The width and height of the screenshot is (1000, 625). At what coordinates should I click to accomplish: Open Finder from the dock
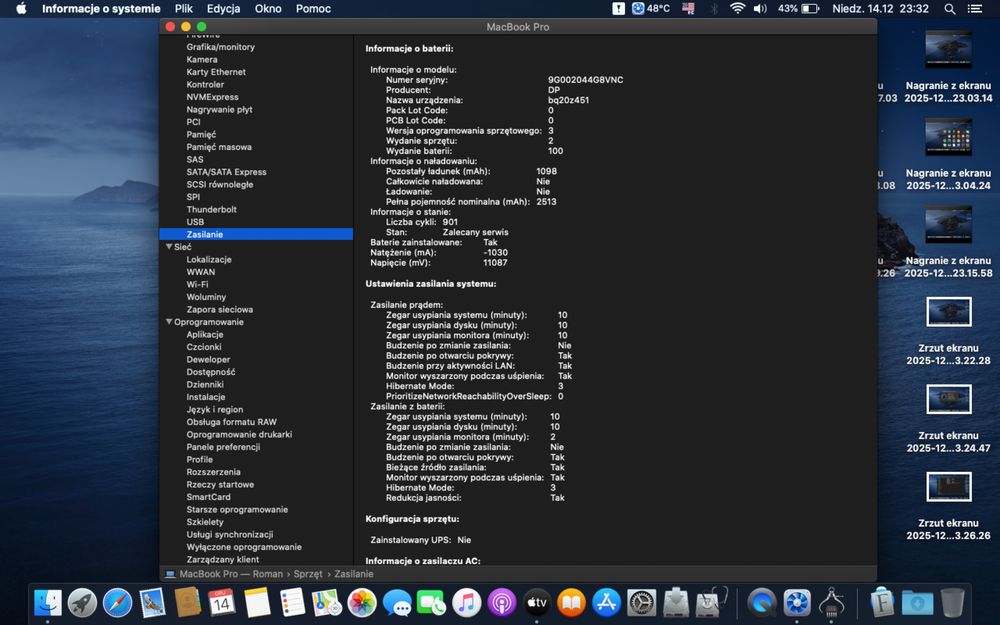[47, 603]
